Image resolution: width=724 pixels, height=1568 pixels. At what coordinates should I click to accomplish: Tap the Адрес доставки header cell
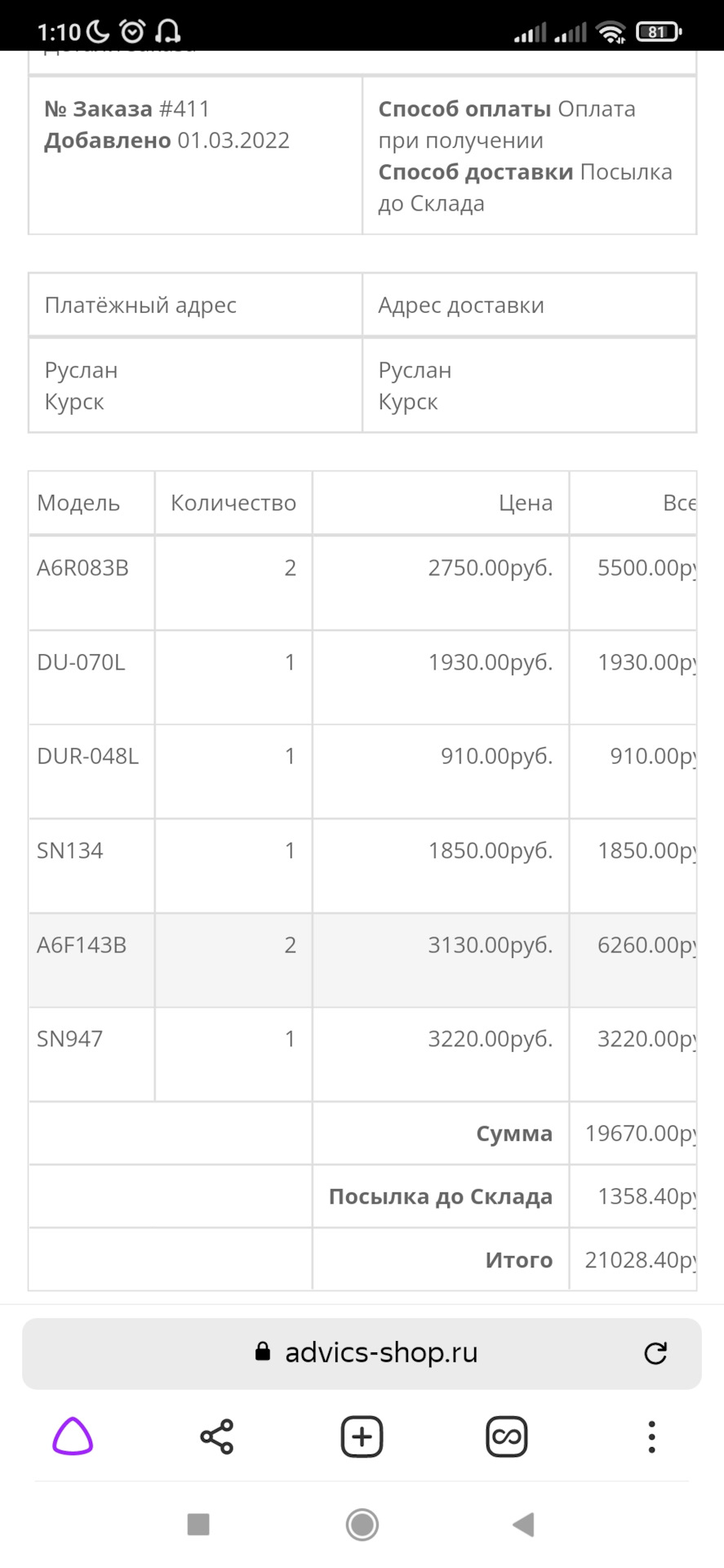coord(529,305)
